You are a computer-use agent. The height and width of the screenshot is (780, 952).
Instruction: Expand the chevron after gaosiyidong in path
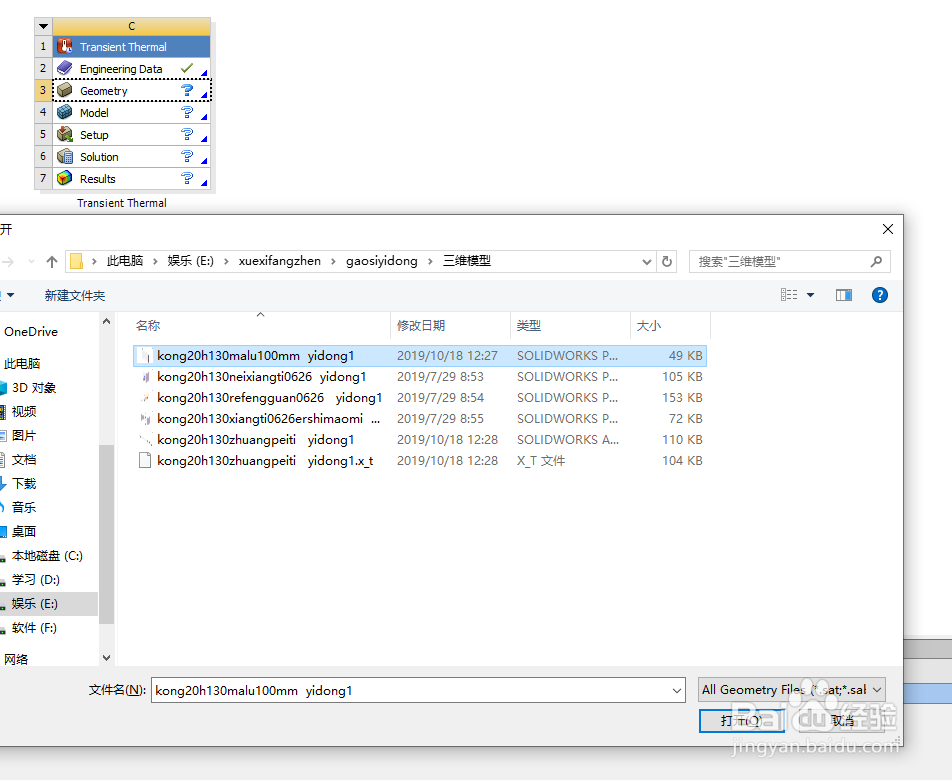430,262
